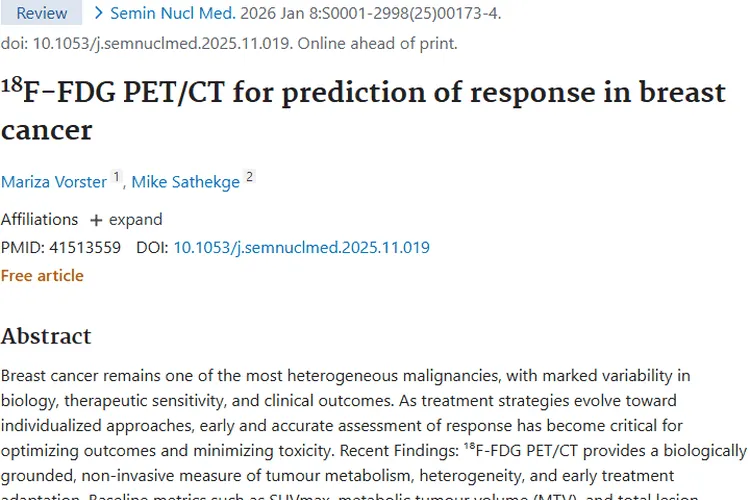
Task: Open author Mike Sathekge's link
Action: click(x=186, y=181)
